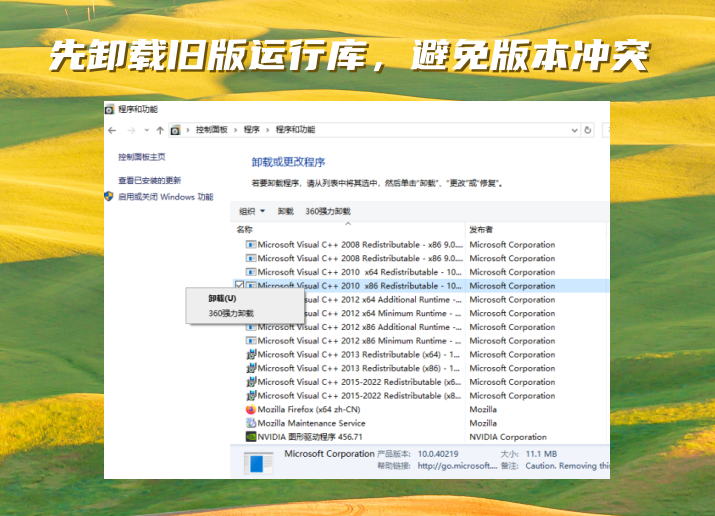Click 360强力卸载 in the toolbar
715x516 pixels.
pos(328,212)
